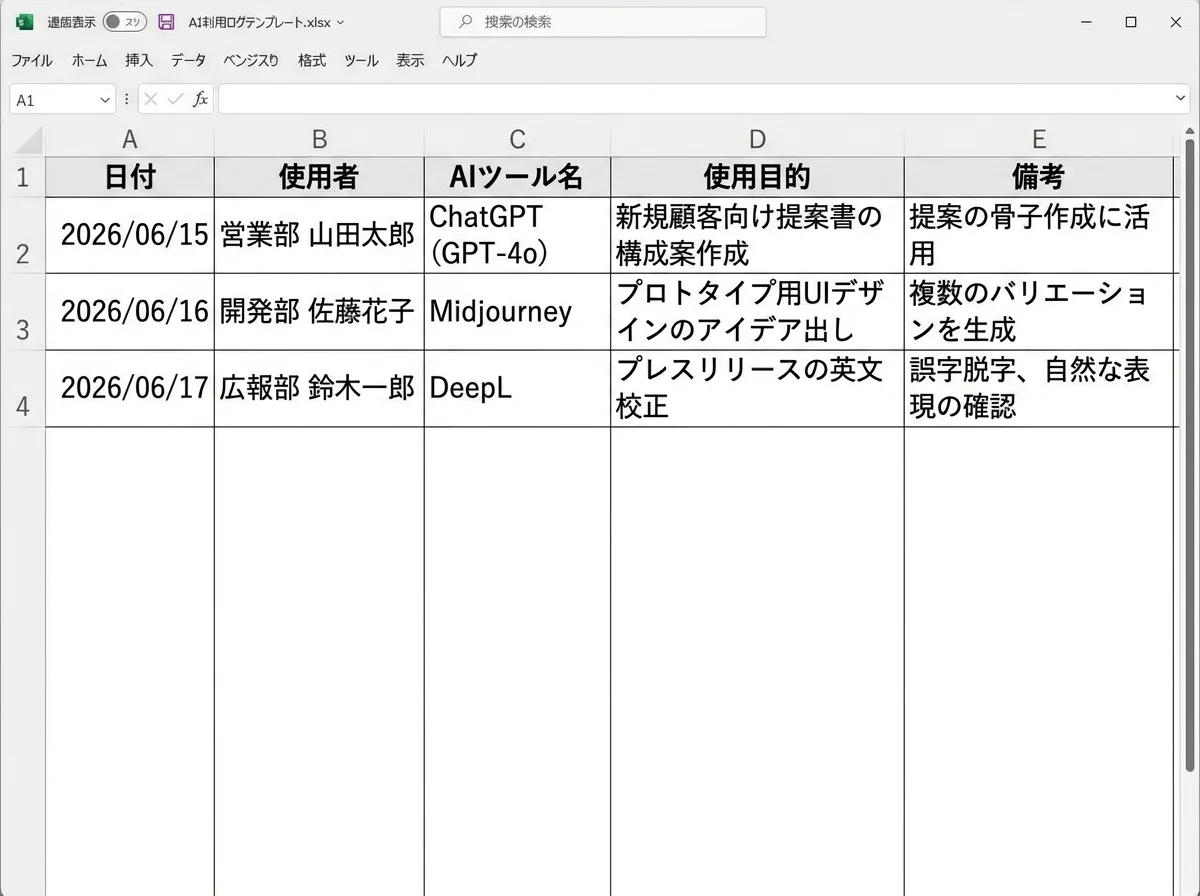Viewport: 1200px width, 896px height.
Task: Open the 表示 menu
Action: click(410, 60)
